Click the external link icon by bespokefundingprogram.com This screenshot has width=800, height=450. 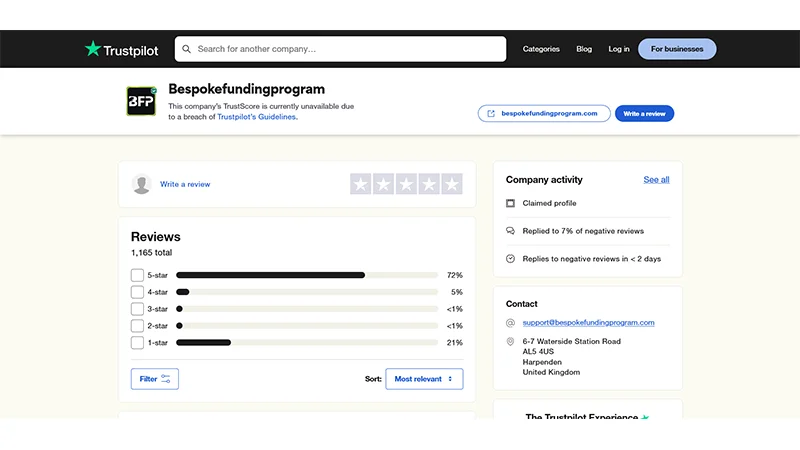(491, 113)
